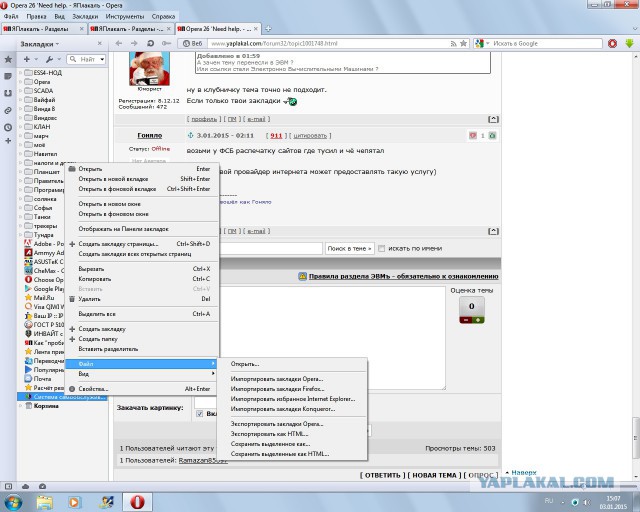Click the cloud sync icon in status bar
Image resolution: width=640 pixels, height=512 pixels.
[x=25, y=486]
